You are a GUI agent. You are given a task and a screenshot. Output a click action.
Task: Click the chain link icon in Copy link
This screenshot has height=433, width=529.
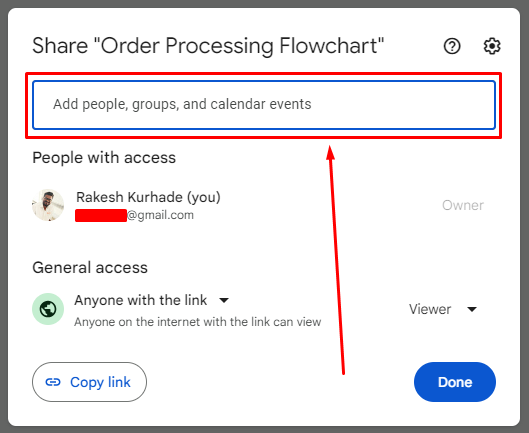[53, 382]
